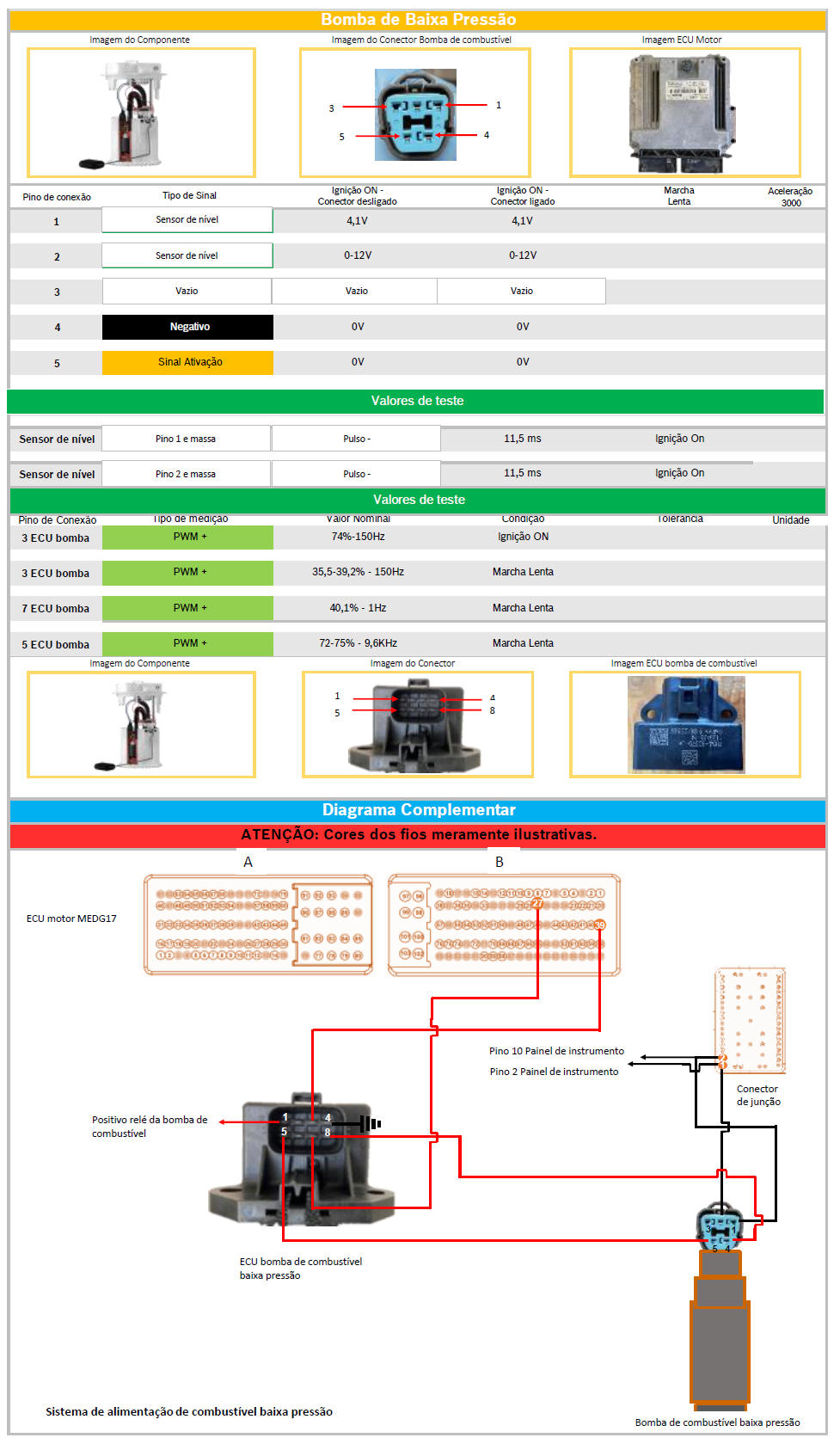This screenshot has width=840, height=1450.
Task: Select the Diagrama Complementar blue header
Action: coord(418,810)
